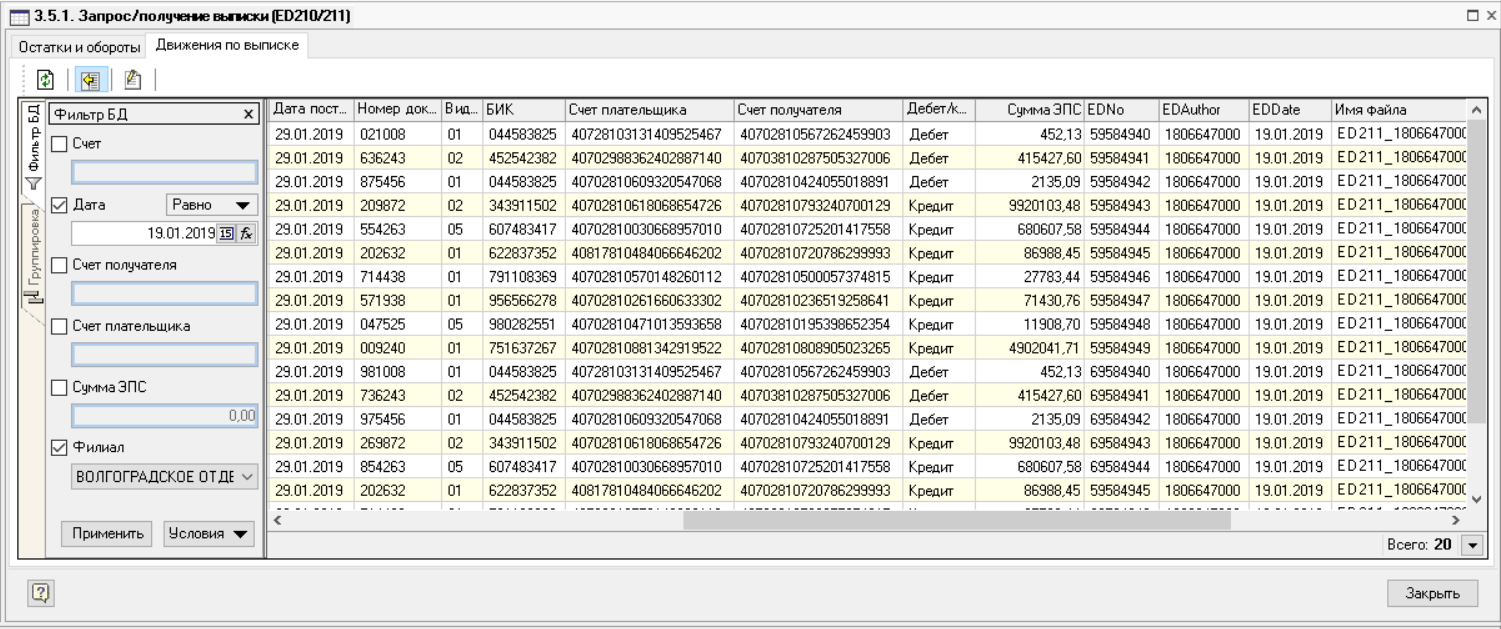Select the Движения по выписке tab
The image size is (1501, 629).
(x=226, y=46)
